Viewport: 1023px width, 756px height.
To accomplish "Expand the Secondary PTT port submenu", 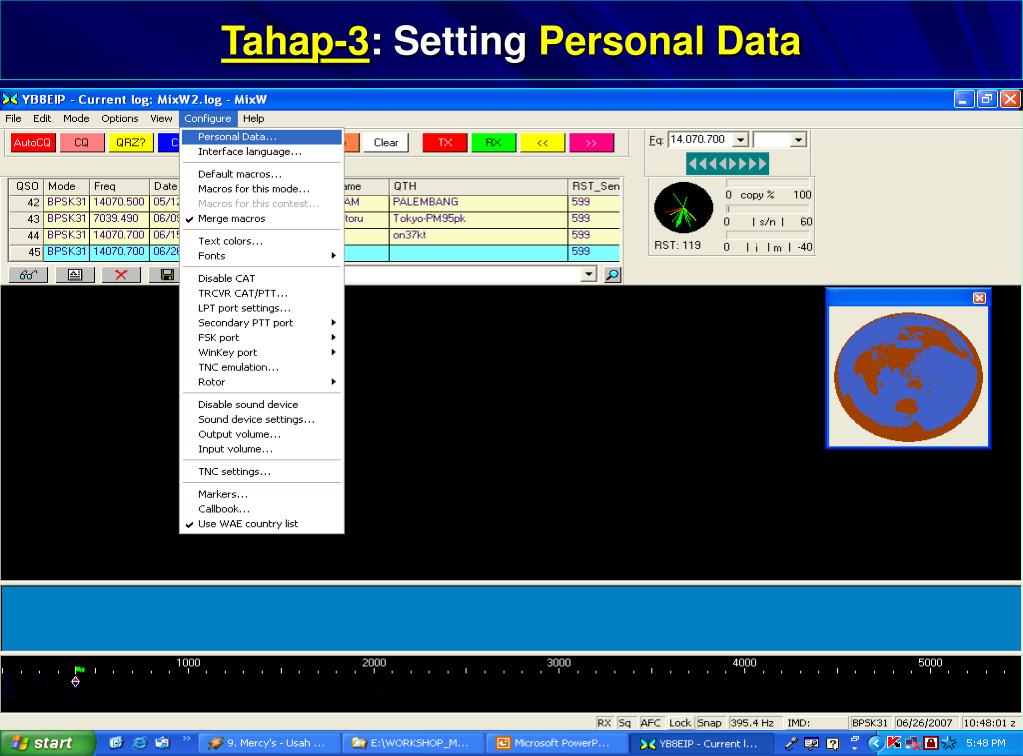I will [262, 322].
